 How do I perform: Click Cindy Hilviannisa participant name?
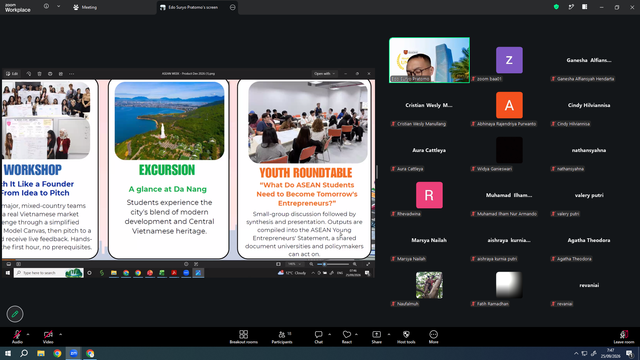pos(589,105)
